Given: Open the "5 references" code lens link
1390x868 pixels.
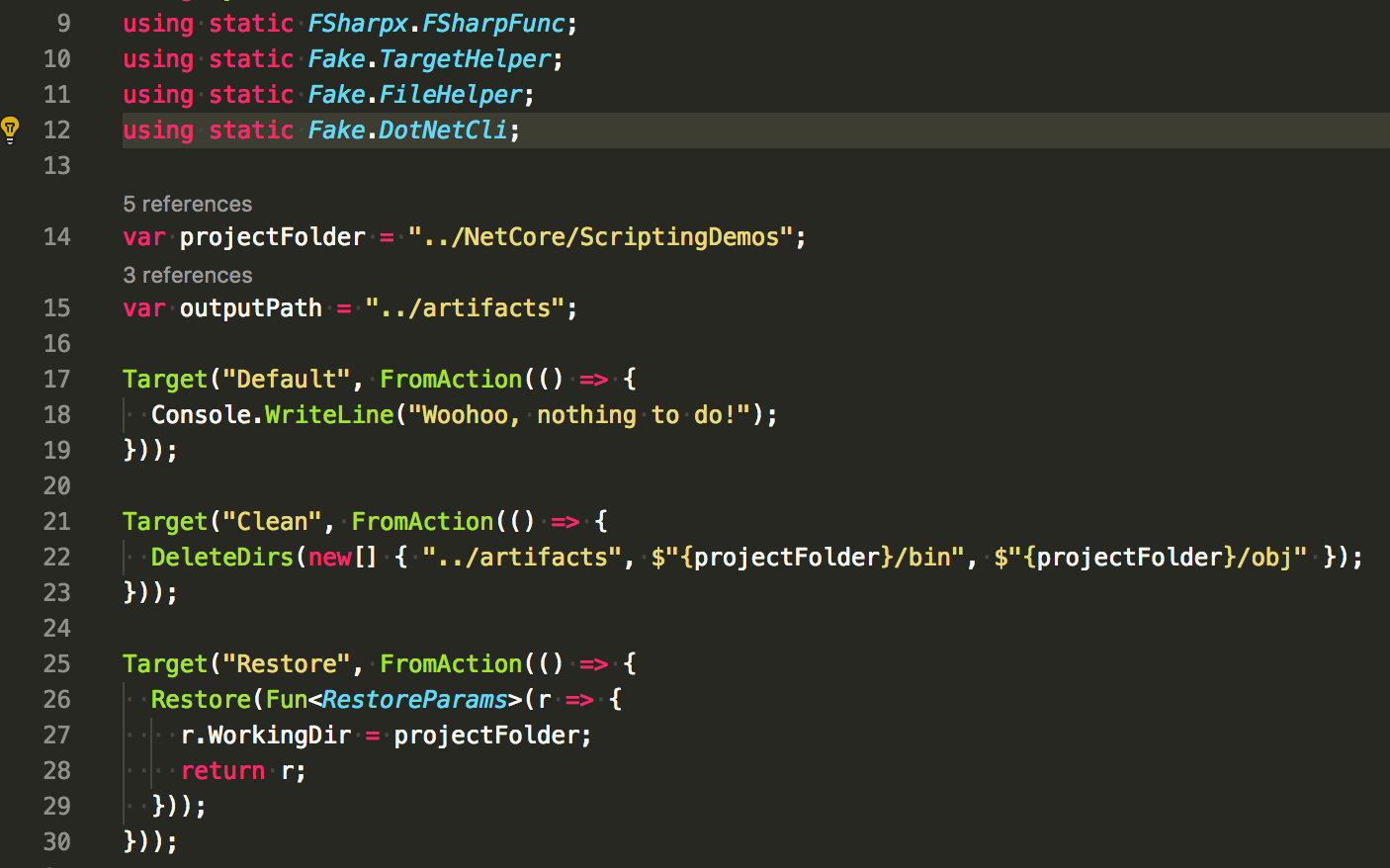Looking at the screenshot, I should [187, 204].
